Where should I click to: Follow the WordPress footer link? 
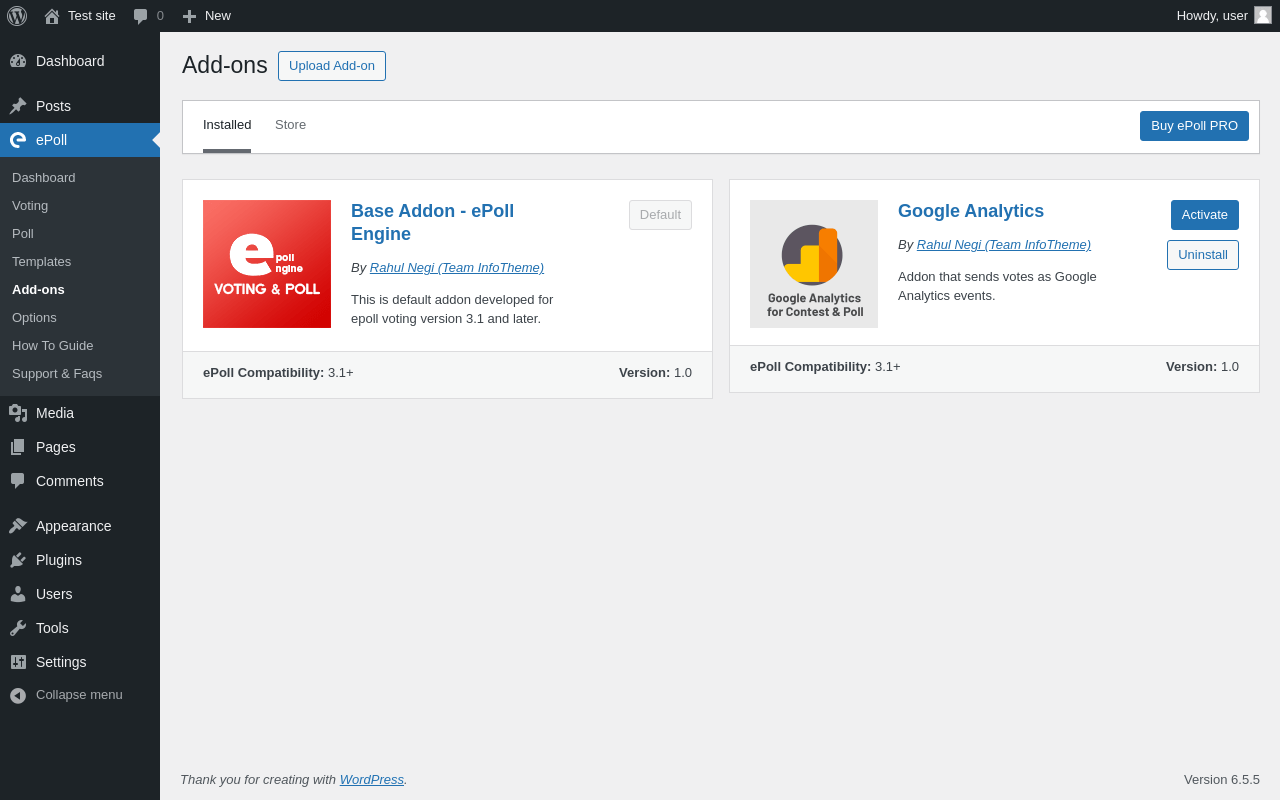click(372, 780)
